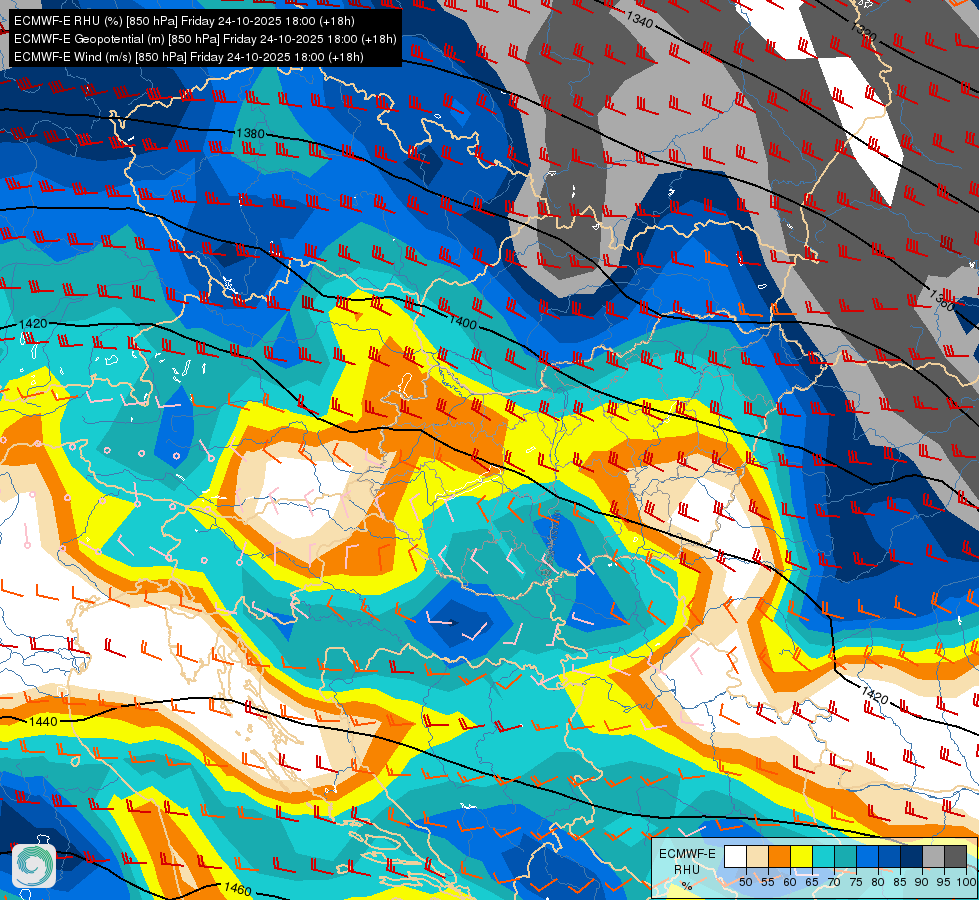Select the ECMWF-E Geopotential (m) title line

point(205,39)
